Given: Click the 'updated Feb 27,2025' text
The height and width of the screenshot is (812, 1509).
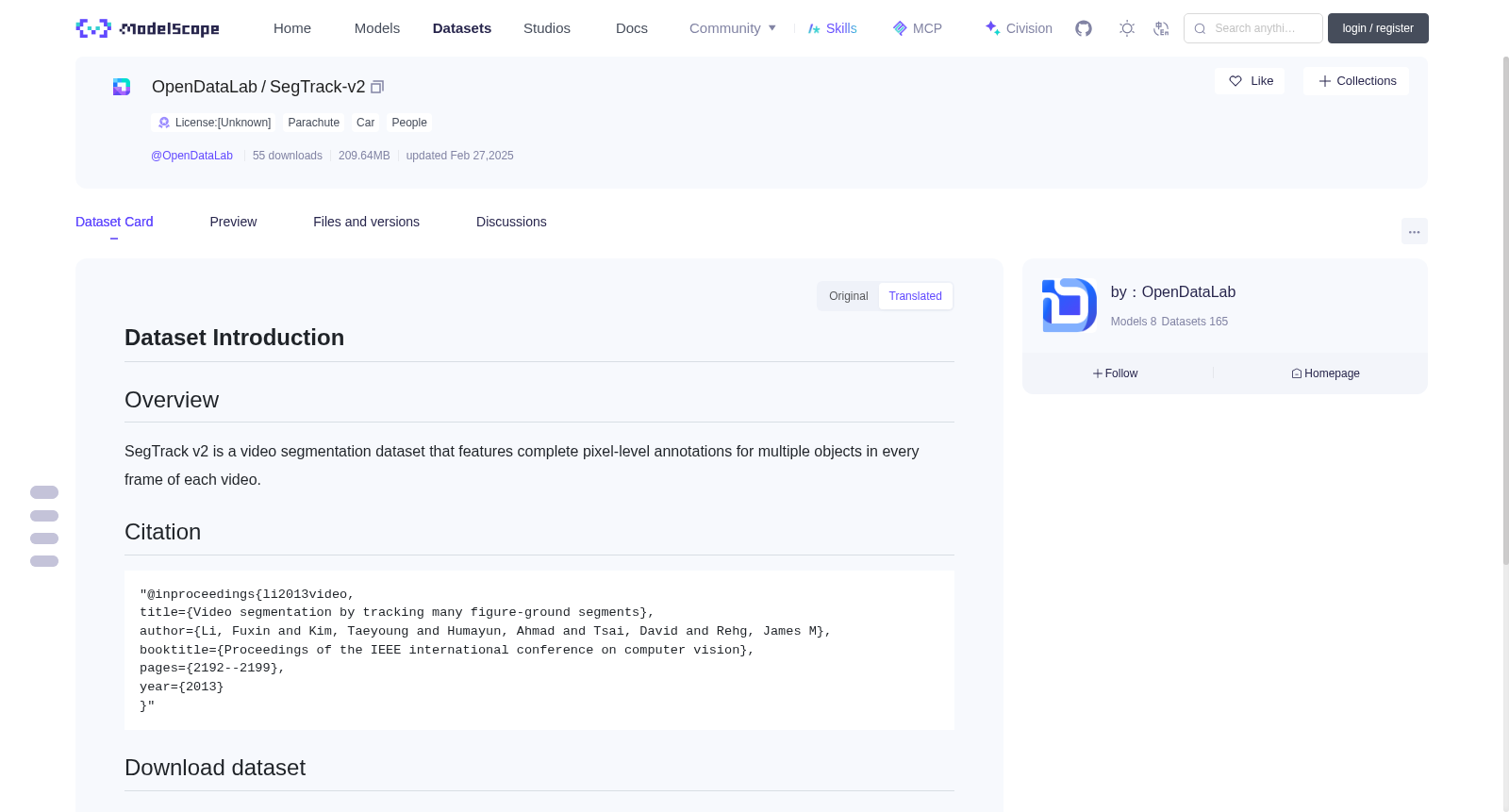Looking at the screenshot, I should [x=460, y=156].
